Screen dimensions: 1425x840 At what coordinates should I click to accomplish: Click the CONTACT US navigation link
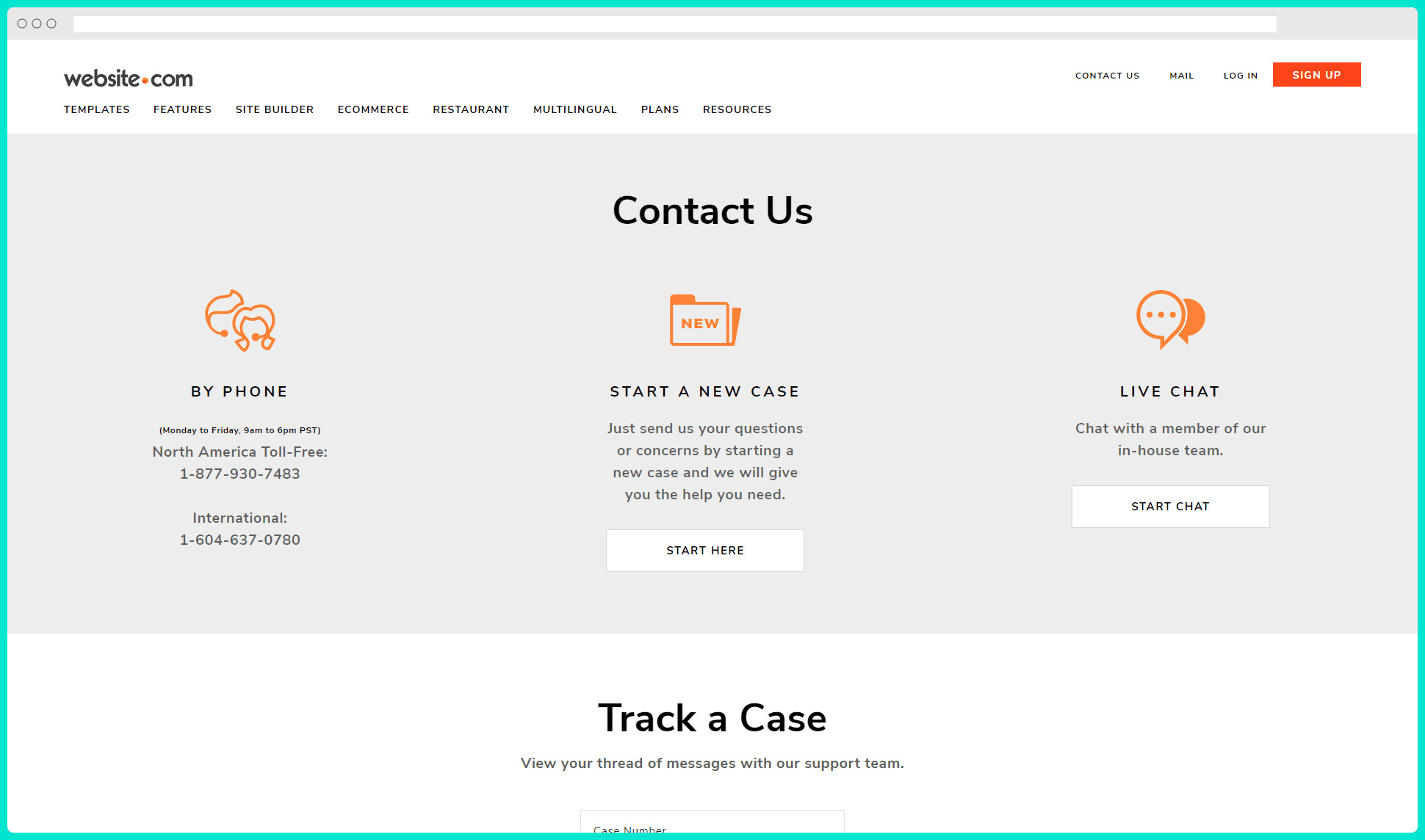1107,75
